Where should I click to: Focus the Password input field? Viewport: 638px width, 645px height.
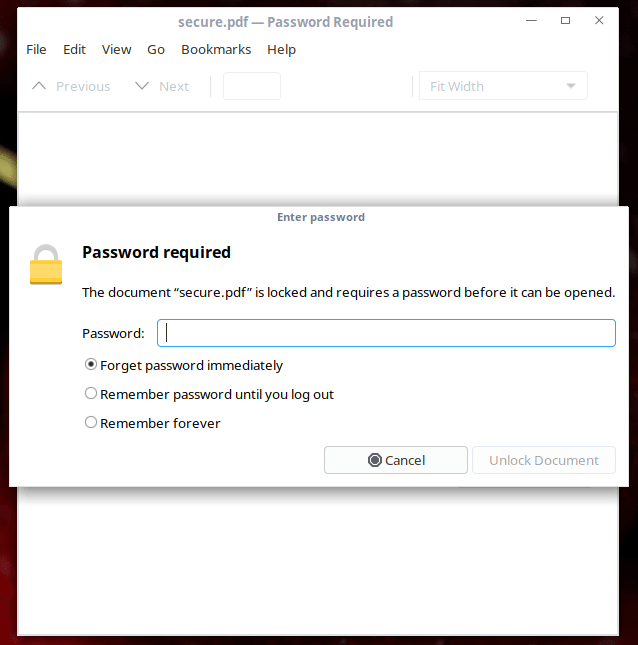point(386,333)
